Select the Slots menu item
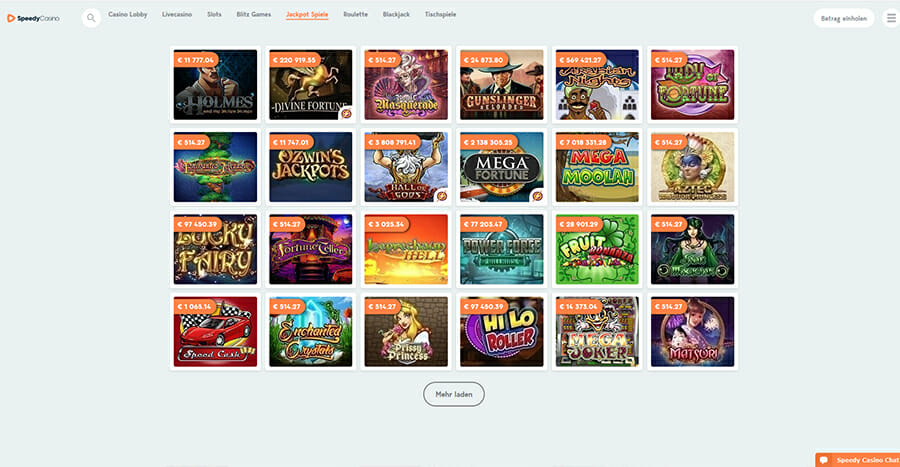900x467 pixels. [214, 14]
